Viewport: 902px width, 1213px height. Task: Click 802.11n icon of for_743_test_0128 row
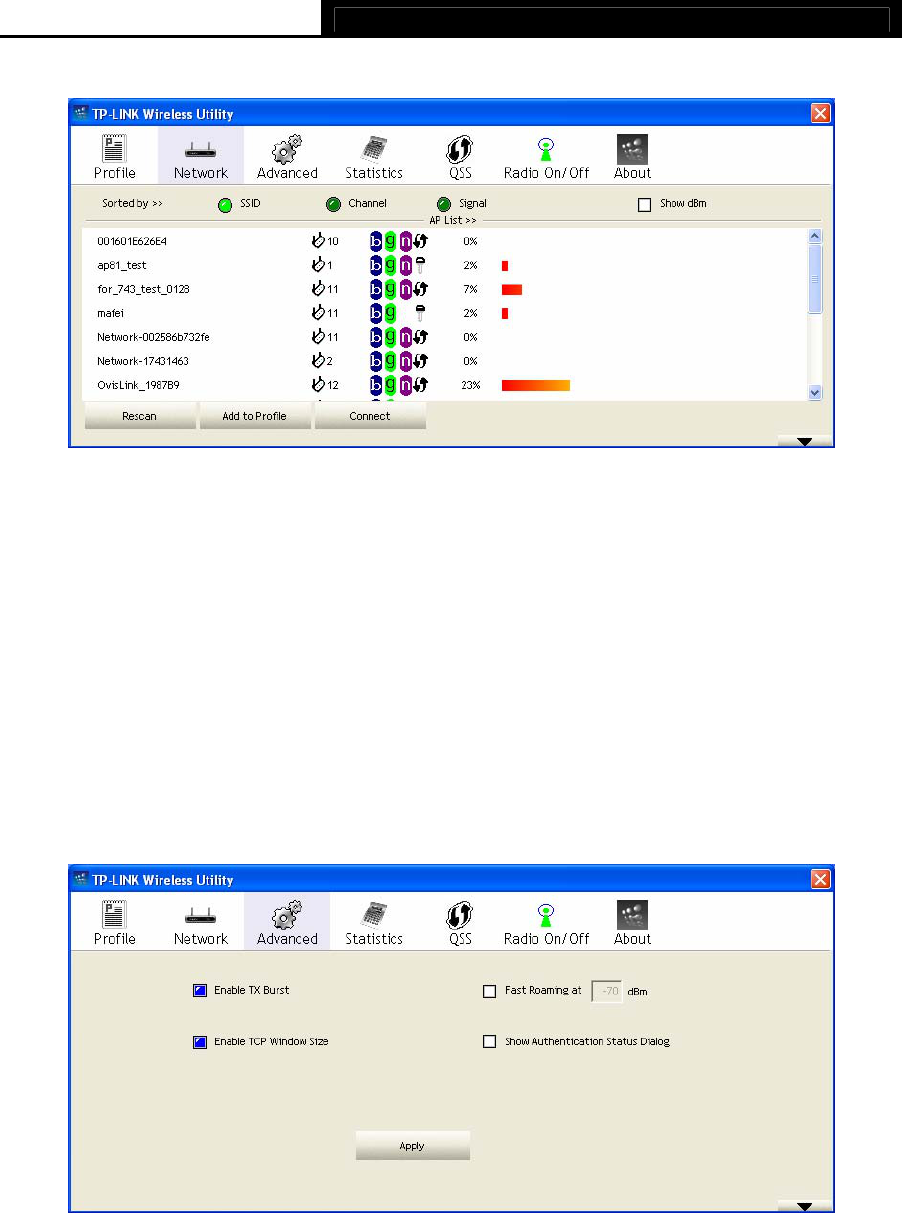[x=406, y=289]
